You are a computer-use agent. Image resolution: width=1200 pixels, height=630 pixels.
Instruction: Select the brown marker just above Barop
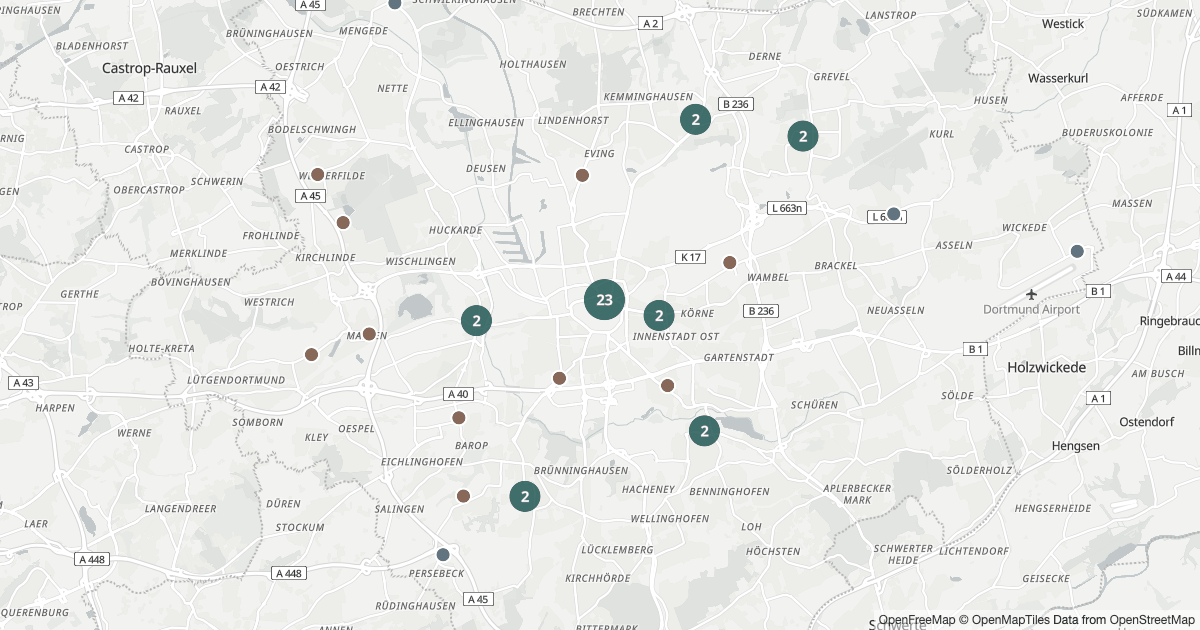point(459,418)
